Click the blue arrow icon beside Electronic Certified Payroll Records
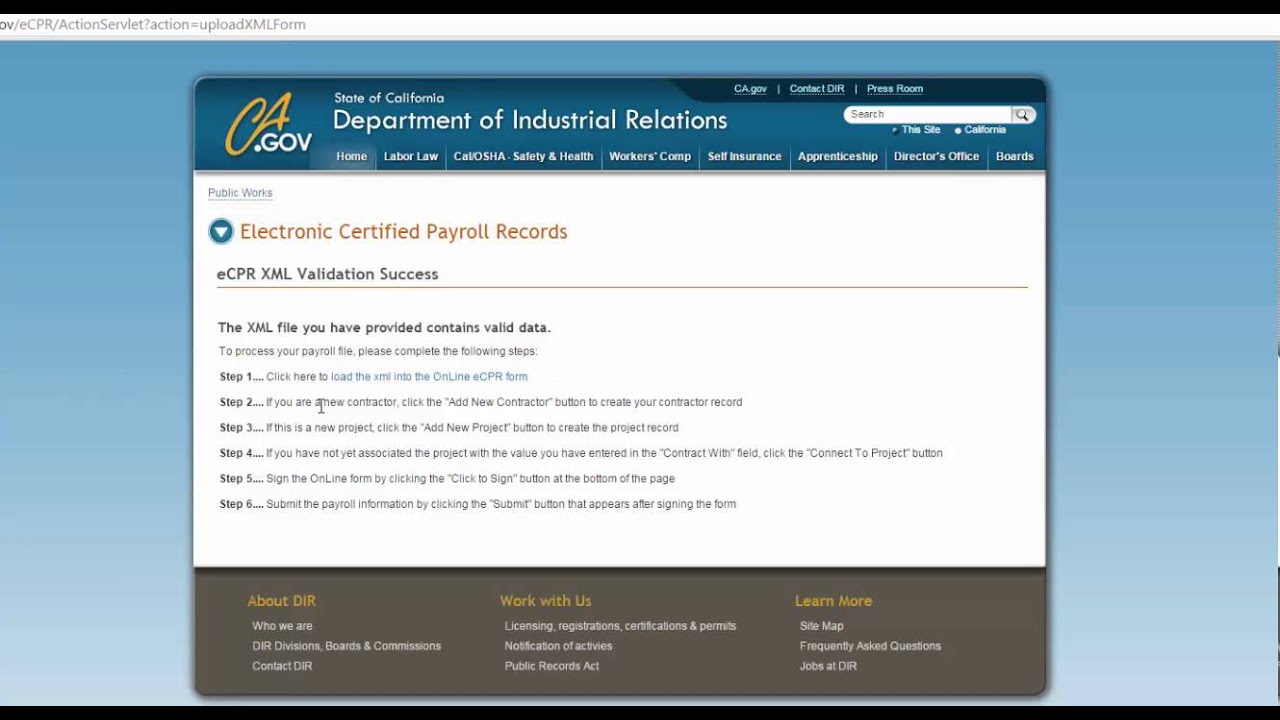 coord(220,232)
